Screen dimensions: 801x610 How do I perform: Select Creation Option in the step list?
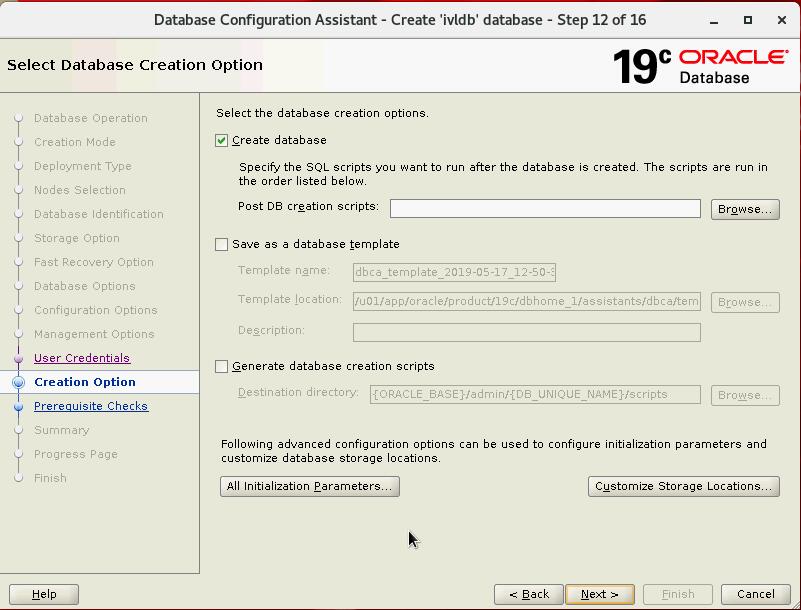coord(85,382)
